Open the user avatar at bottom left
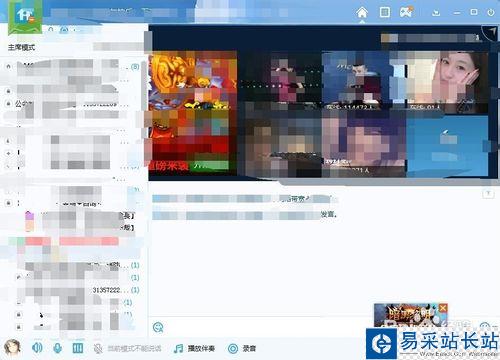 (12, 348)
